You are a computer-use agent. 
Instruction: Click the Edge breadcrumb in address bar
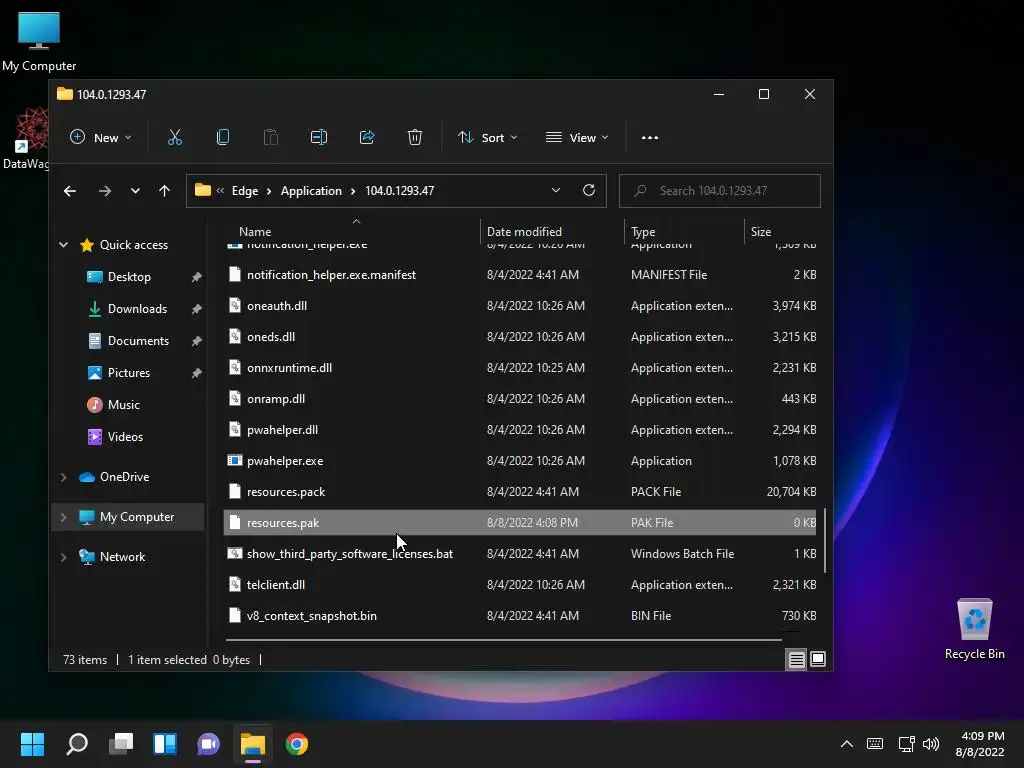[245, 191]
